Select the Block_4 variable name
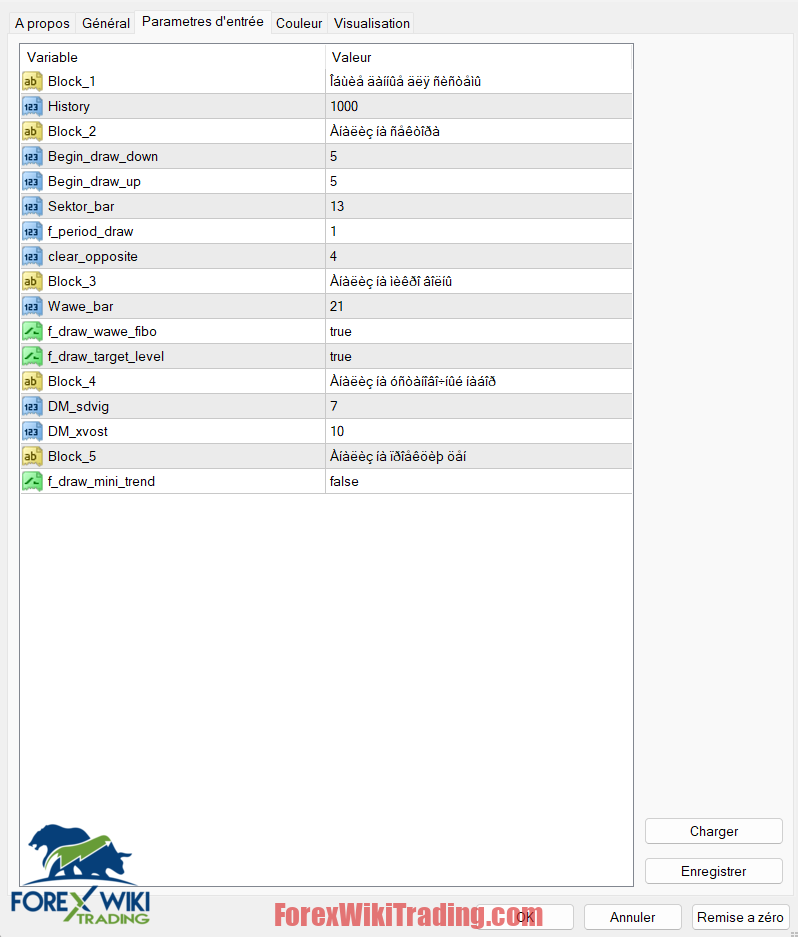This screenshot has width=798, height=937. tap(72, 382)
